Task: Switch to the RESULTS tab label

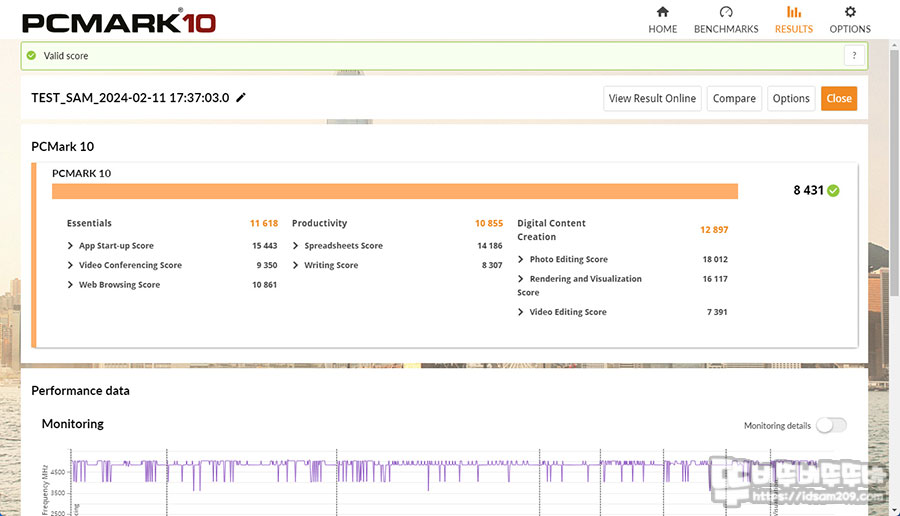Action: click(x=794, y=29)
